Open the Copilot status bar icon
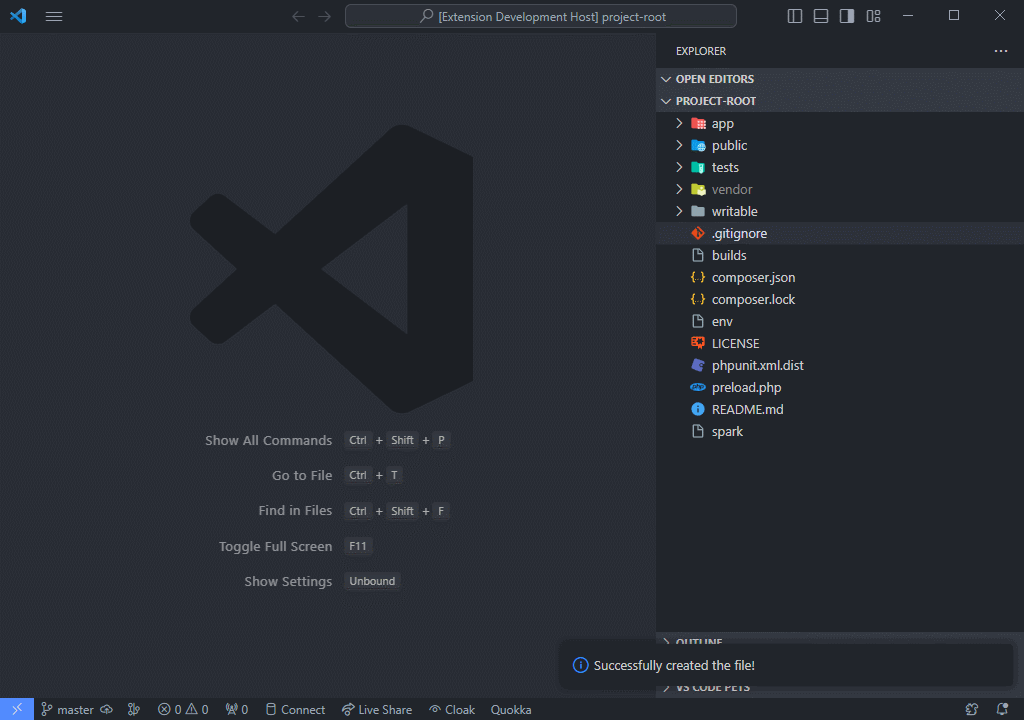 [x=972, y=710]
